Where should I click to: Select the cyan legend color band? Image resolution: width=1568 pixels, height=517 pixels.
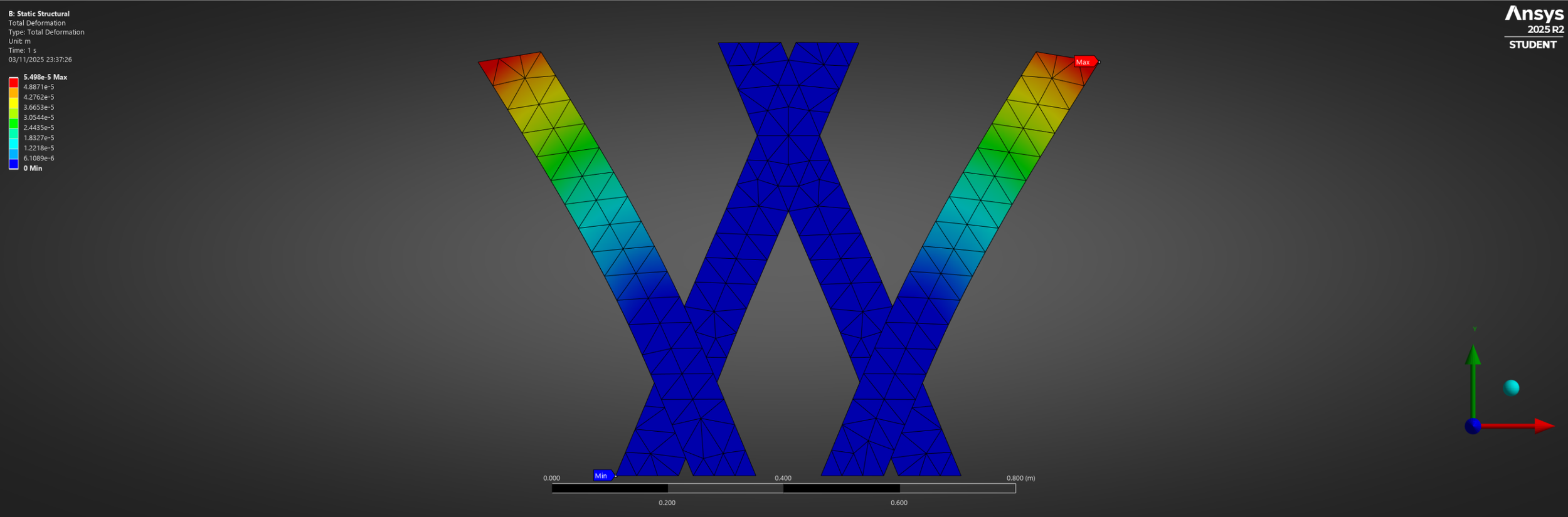click(x=13, y=143)
